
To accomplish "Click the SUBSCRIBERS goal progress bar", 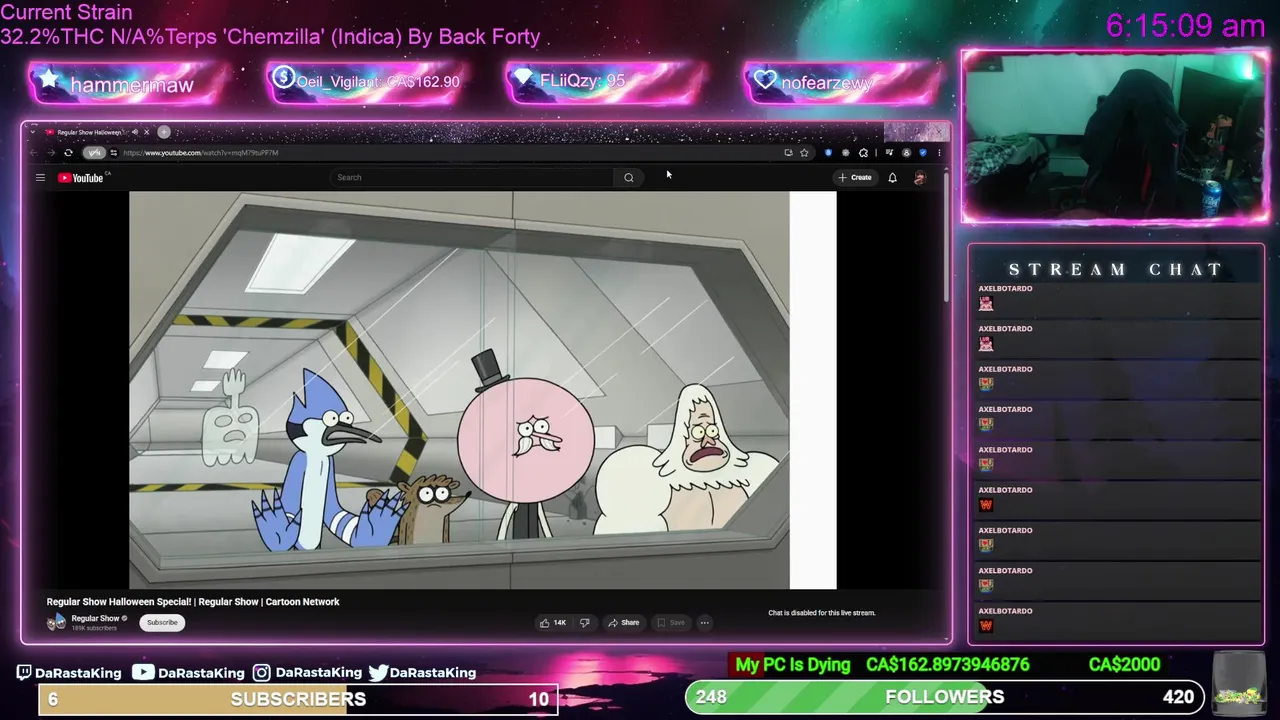I will 298,699.
